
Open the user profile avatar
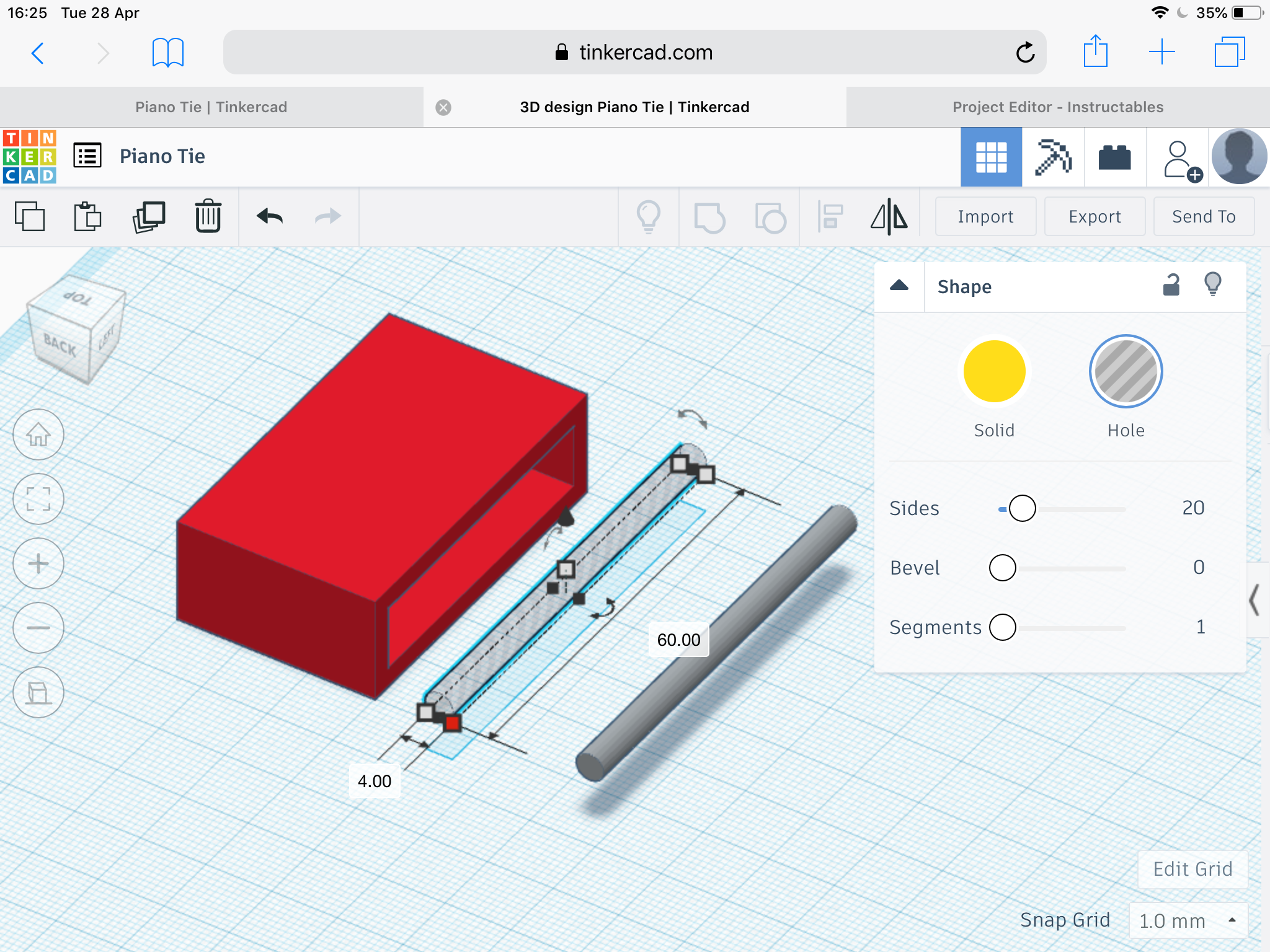(x=1240, y=157)
